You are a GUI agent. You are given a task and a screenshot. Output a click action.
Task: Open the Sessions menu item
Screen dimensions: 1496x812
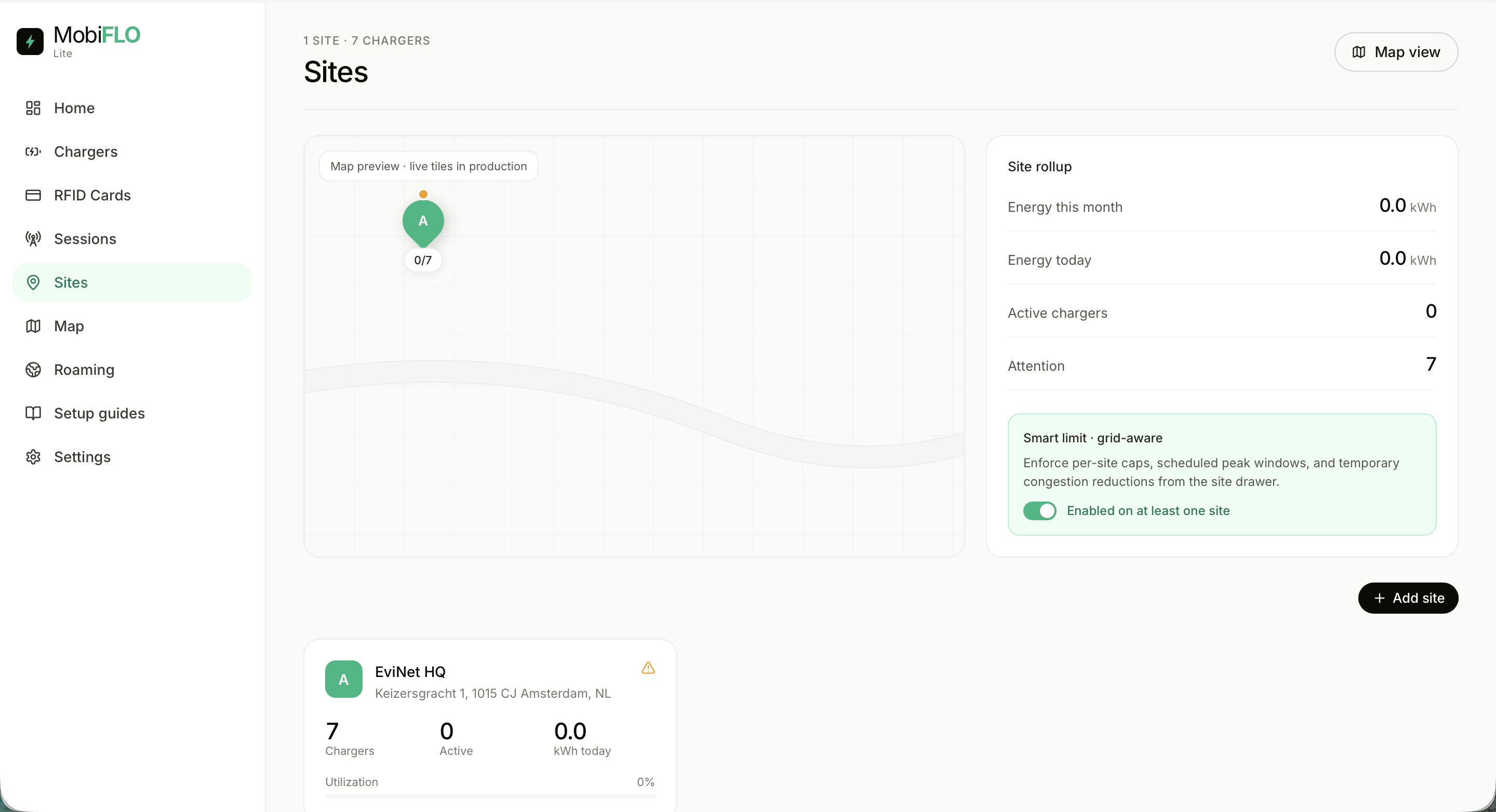tap(132, 238)
